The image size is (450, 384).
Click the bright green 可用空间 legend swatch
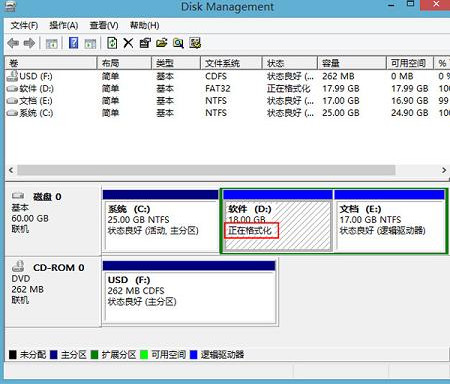(x=144, y=355)
